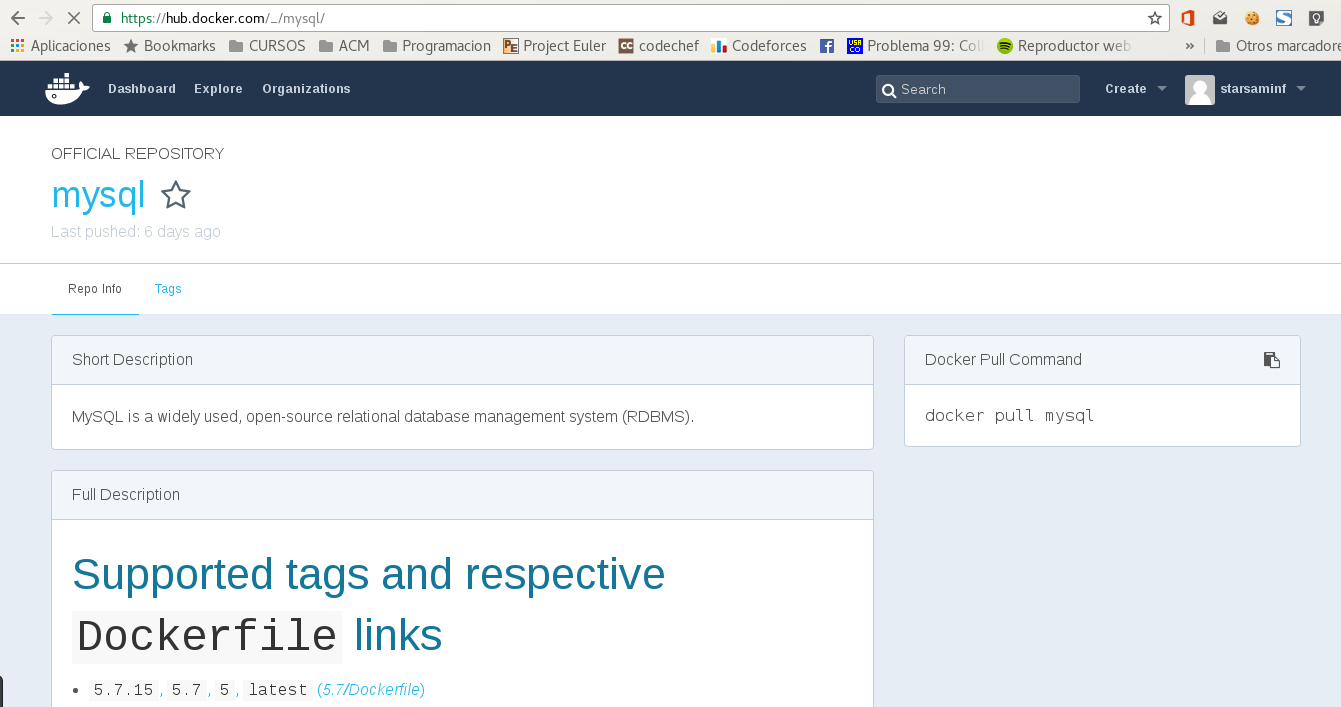
Task: Open the ACM bookmark folder
Action: click(x=344, y=46)
